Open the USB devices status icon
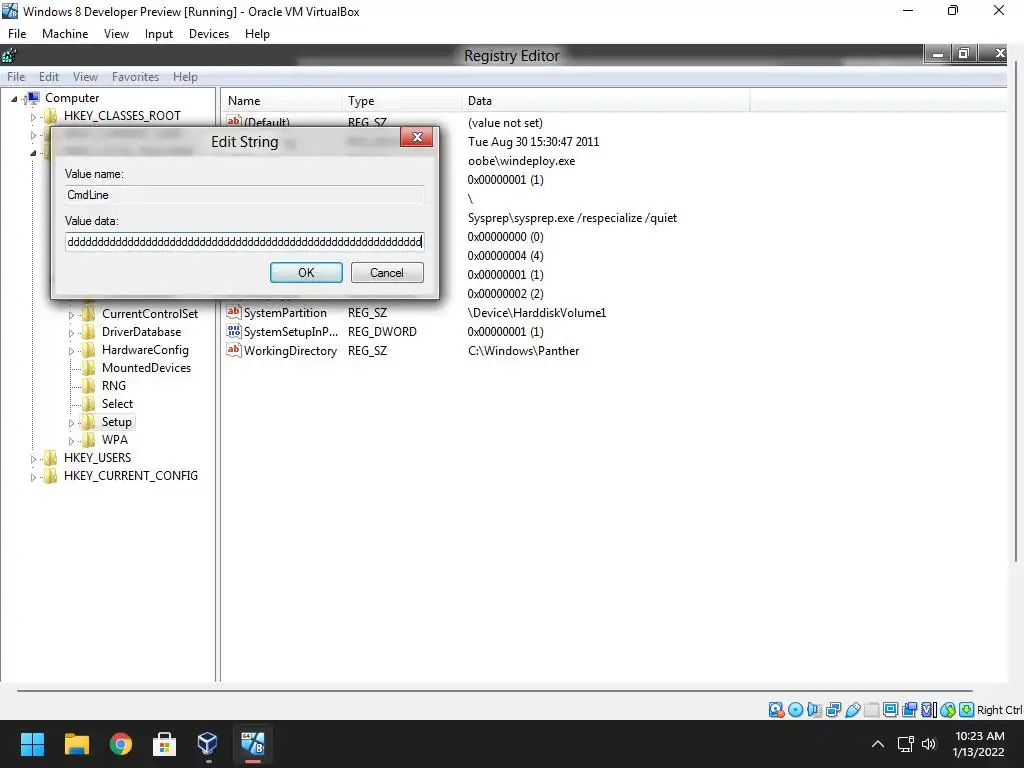 [852, 710]
